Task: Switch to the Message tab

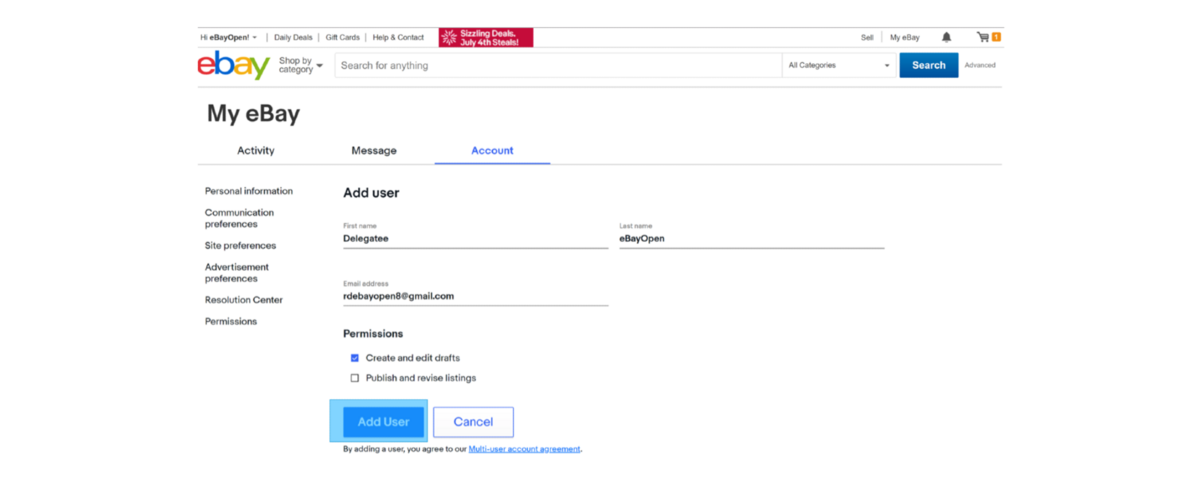Action: 374,151
